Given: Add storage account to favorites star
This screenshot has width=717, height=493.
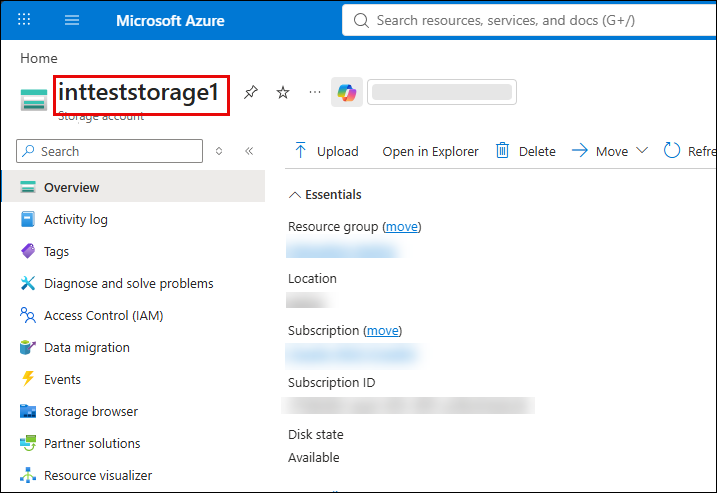Looking at the screenshot, I should coord(283,92).
